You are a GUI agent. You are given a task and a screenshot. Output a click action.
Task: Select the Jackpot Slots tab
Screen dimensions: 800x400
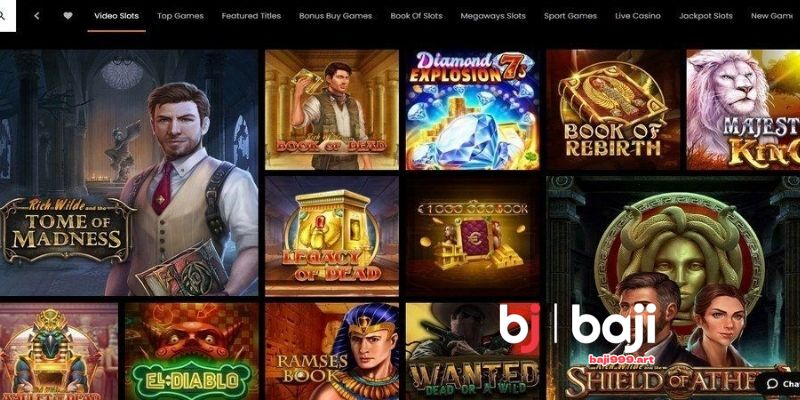(706, 16)
